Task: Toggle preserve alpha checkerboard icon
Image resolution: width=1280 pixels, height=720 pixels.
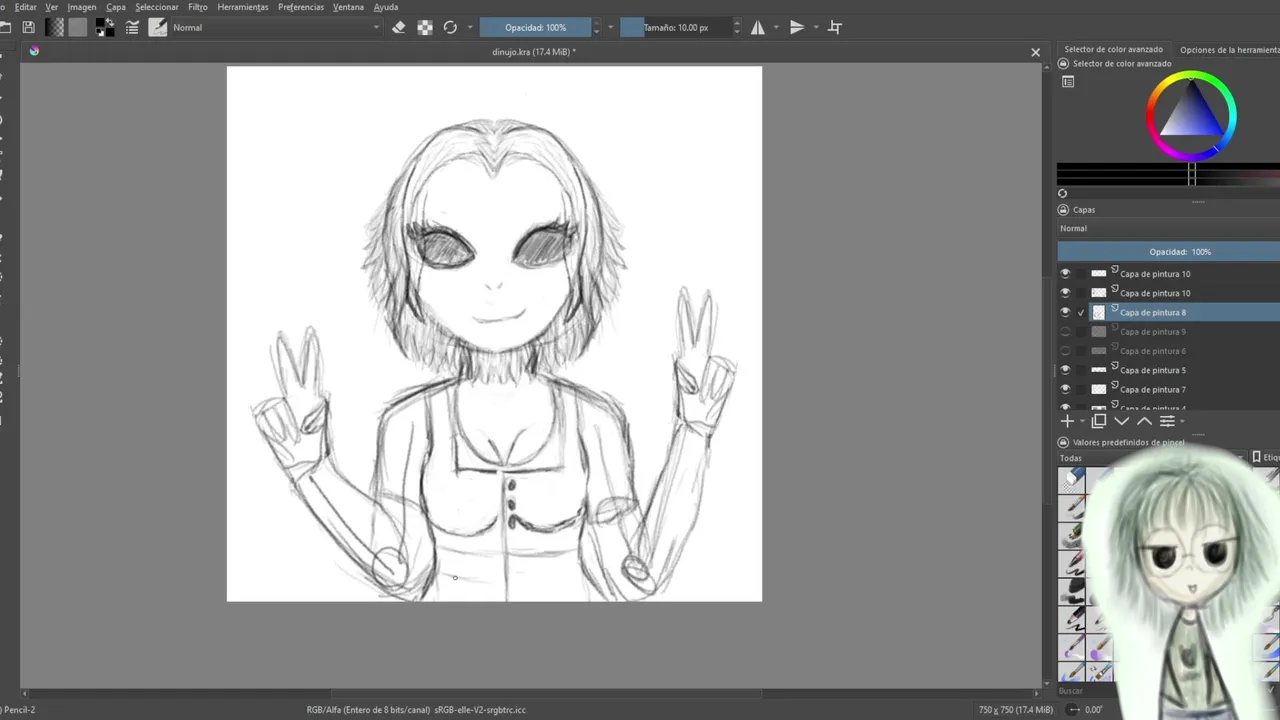Action: point(425,28)
